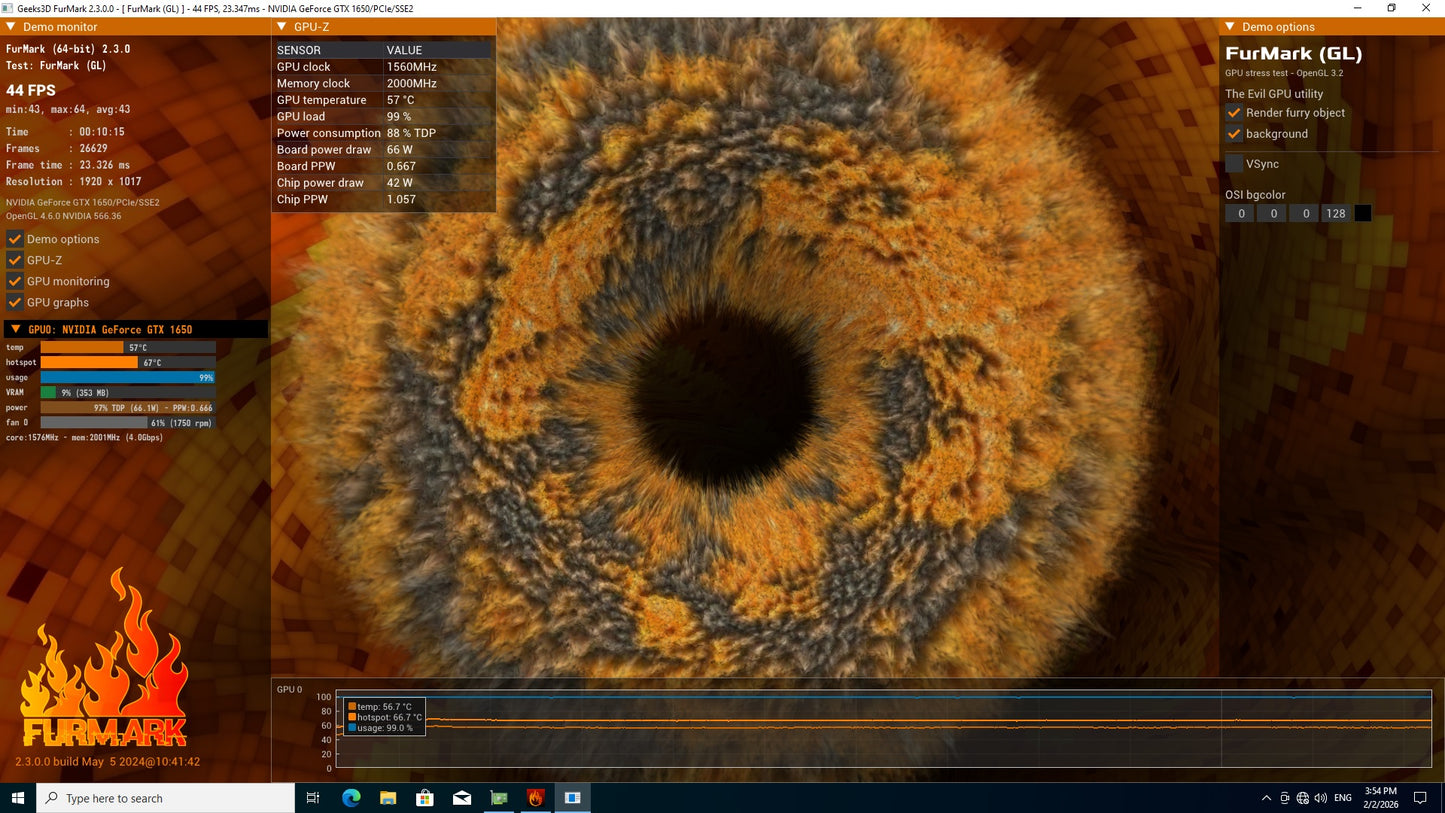Enable the VSync checkbox
This screenshot has width=1445, height=813.
[x=1234, y=164]
